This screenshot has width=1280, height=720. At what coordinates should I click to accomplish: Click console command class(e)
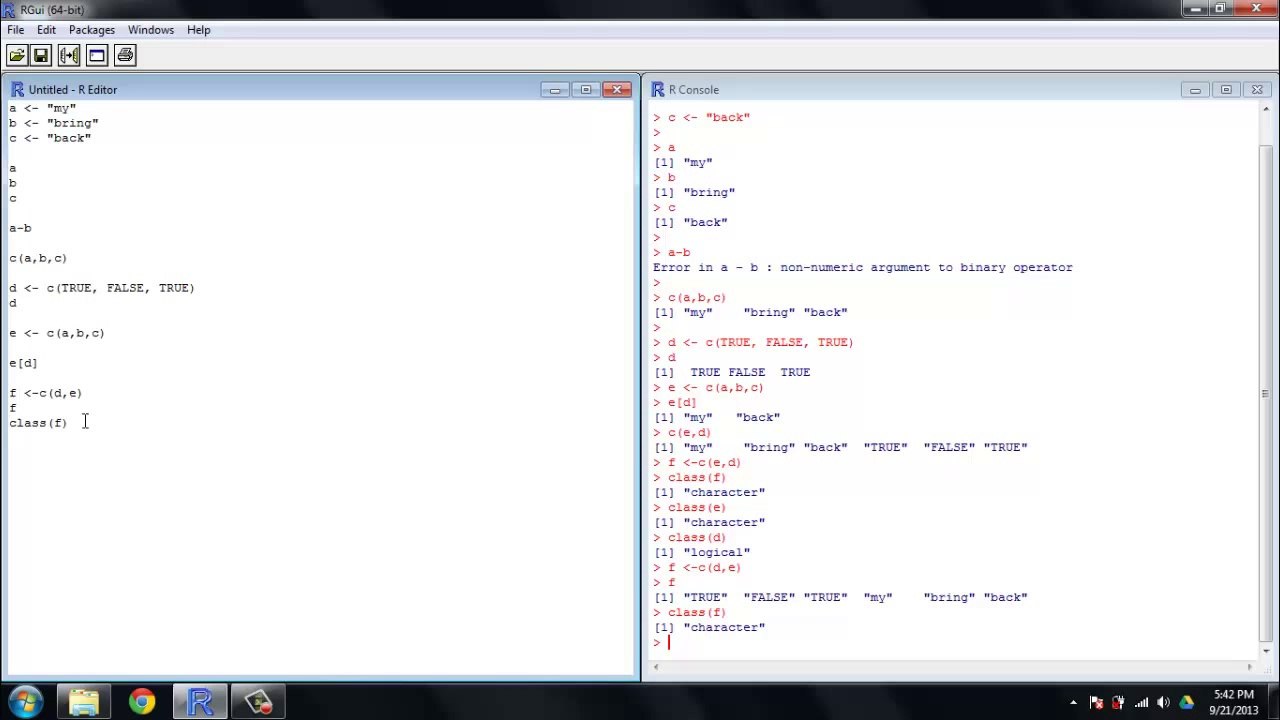tap(697, 507)
